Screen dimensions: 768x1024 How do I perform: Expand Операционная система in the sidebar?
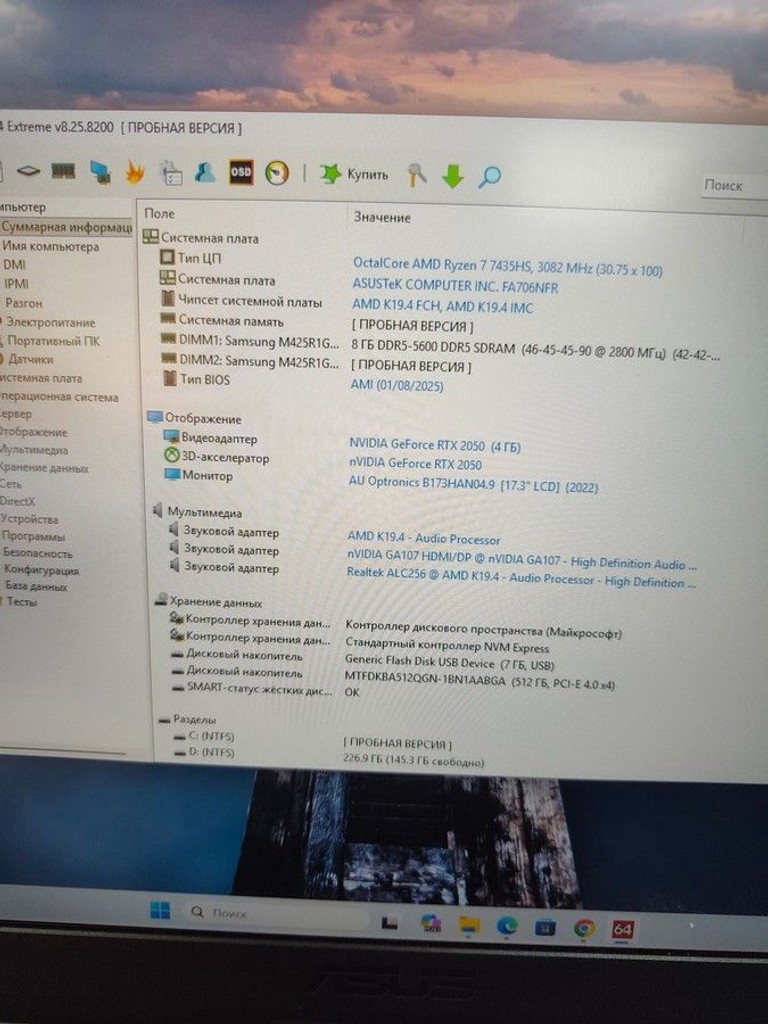tap(59, 397)
